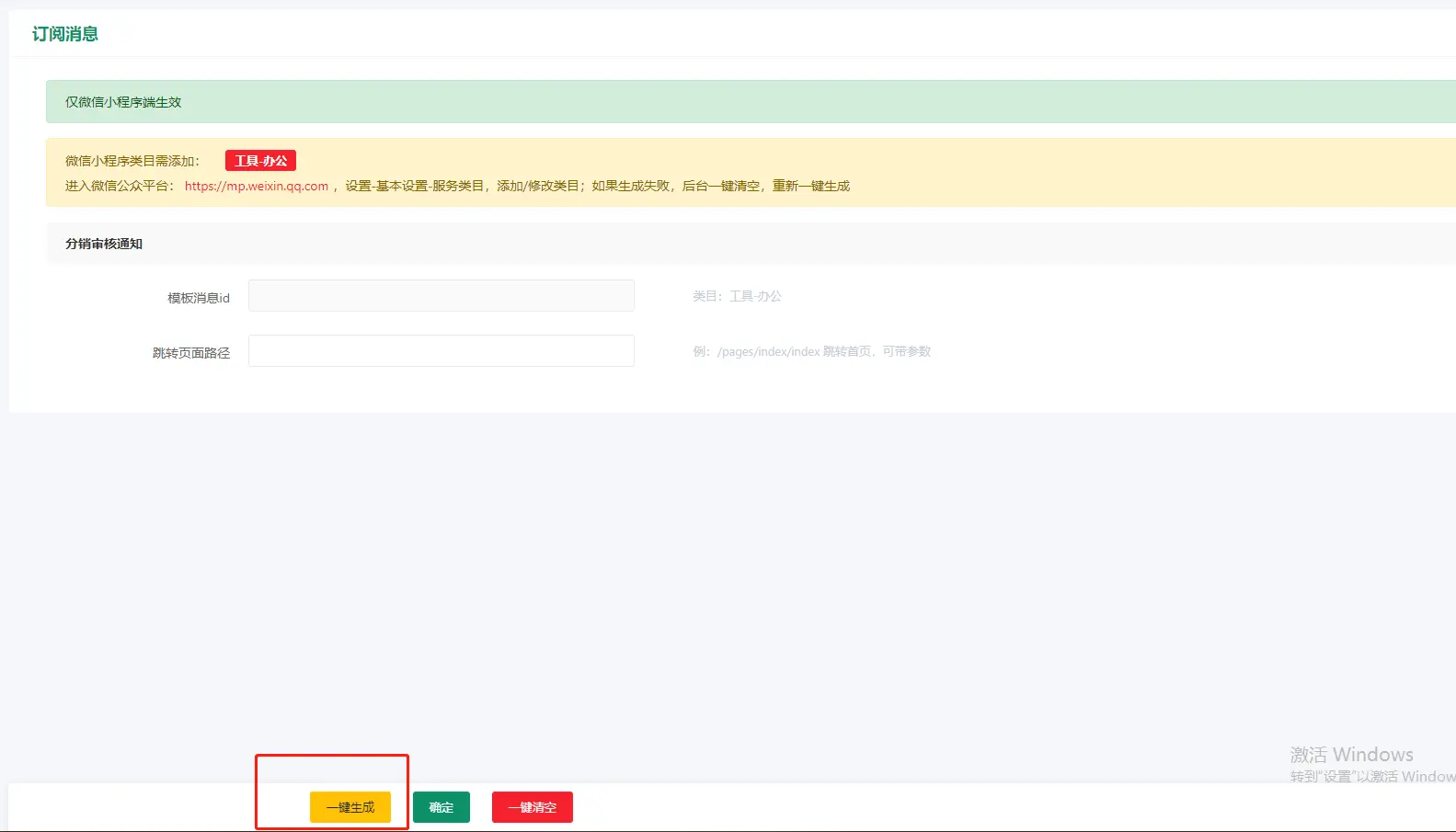
Task: Click the 激活 Windows watermark heading
Action: coord(1350,755)
